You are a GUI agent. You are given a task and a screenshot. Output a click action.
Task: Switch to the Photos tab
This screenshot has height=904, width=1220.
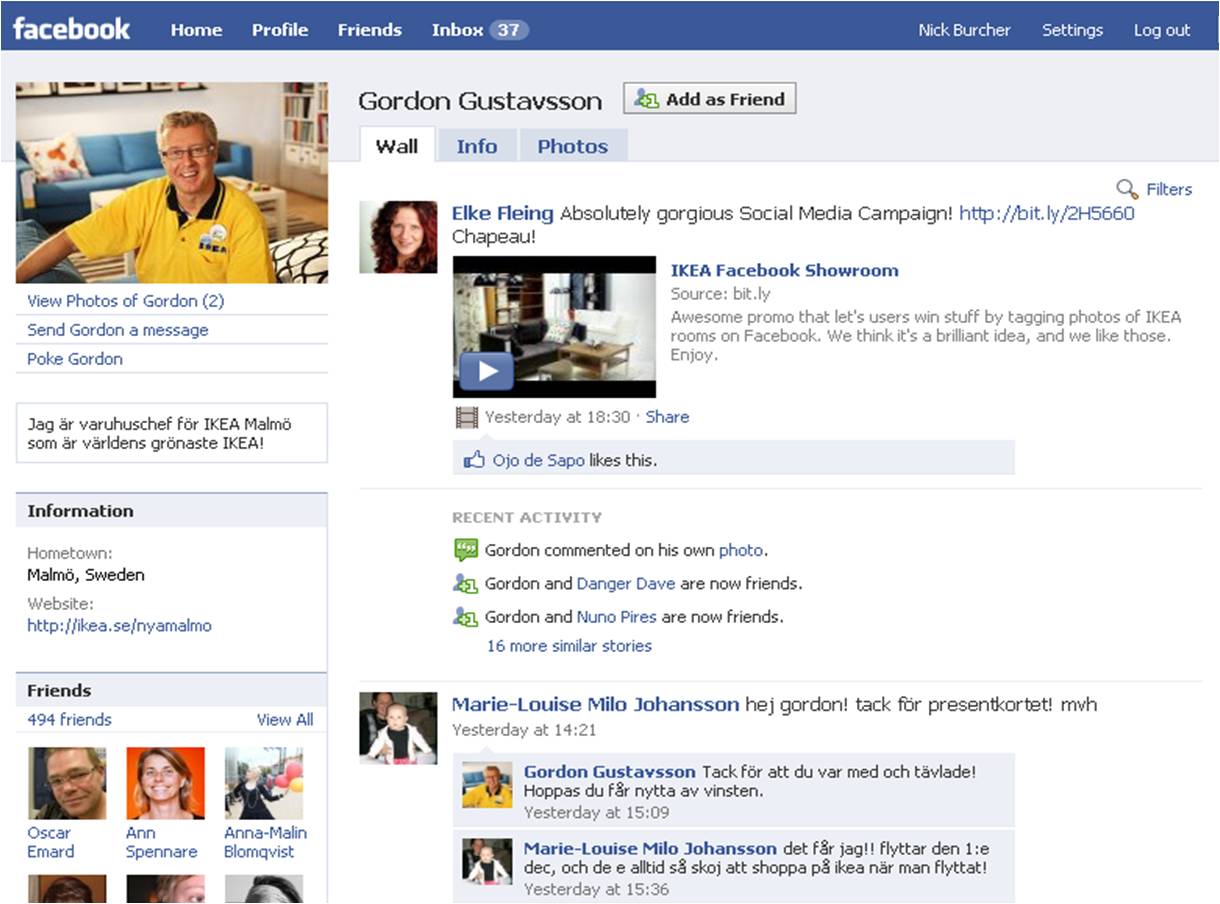point(572,146)
